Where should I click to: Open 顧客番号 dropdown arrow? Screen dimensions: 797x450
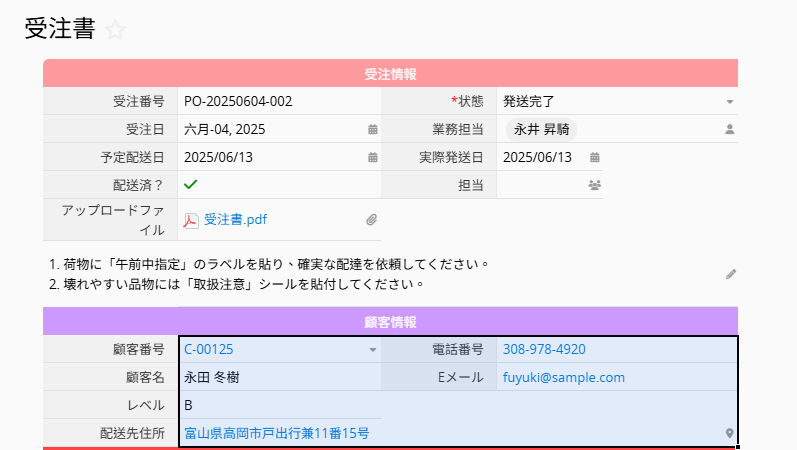point(373,350)
